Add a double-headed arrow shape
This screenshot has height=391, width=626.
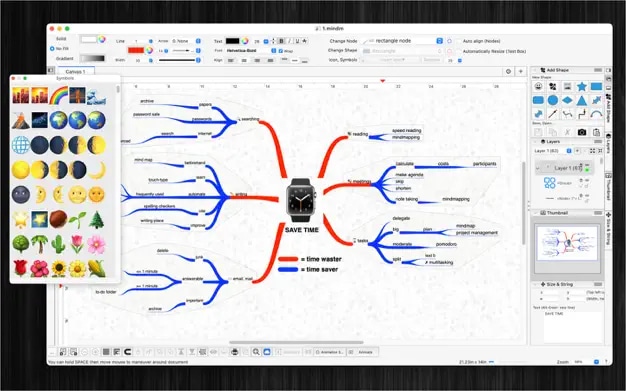(596, 100)
